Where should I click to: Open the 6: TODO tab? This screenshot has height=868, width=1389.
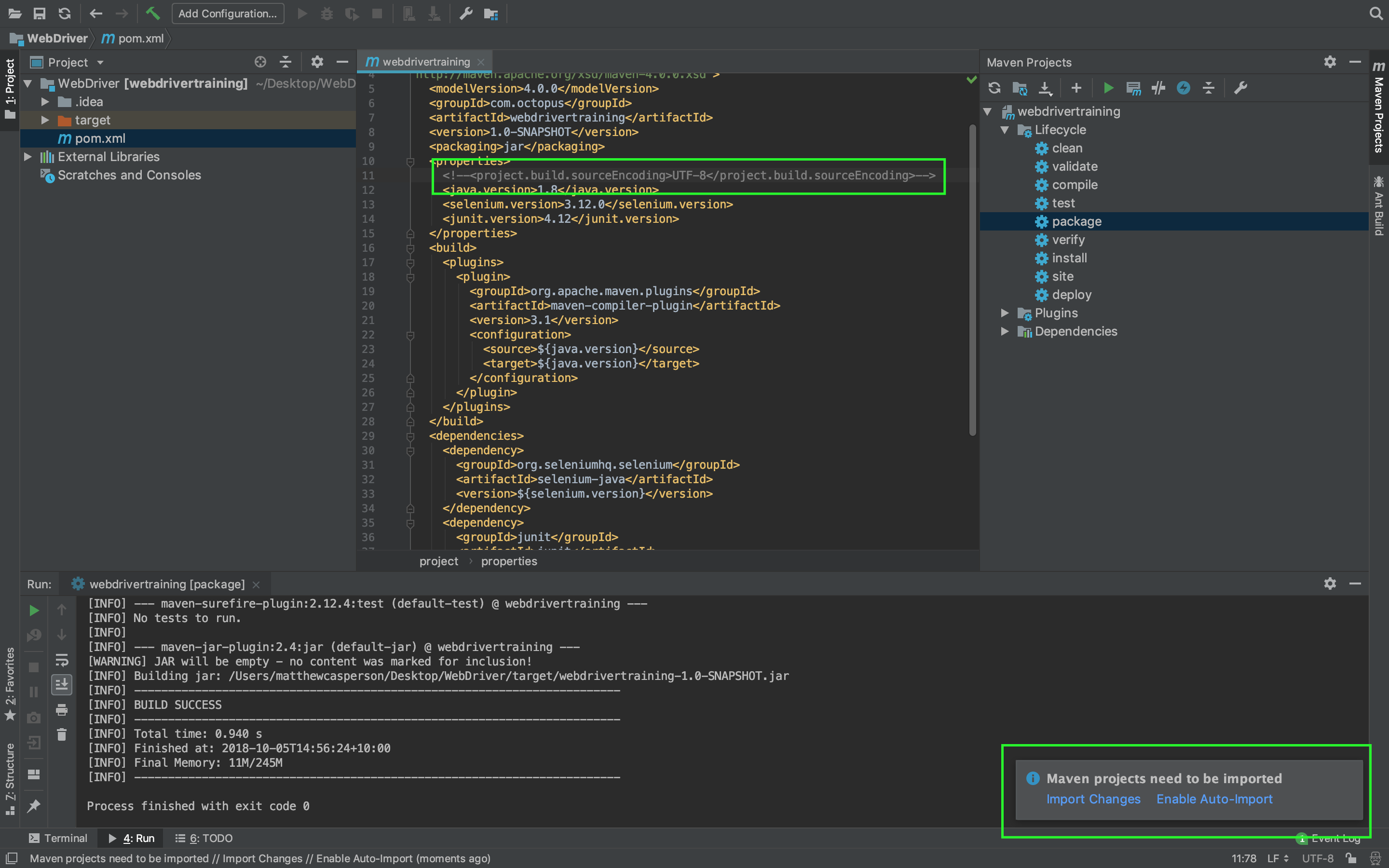[x=204, y=838]
